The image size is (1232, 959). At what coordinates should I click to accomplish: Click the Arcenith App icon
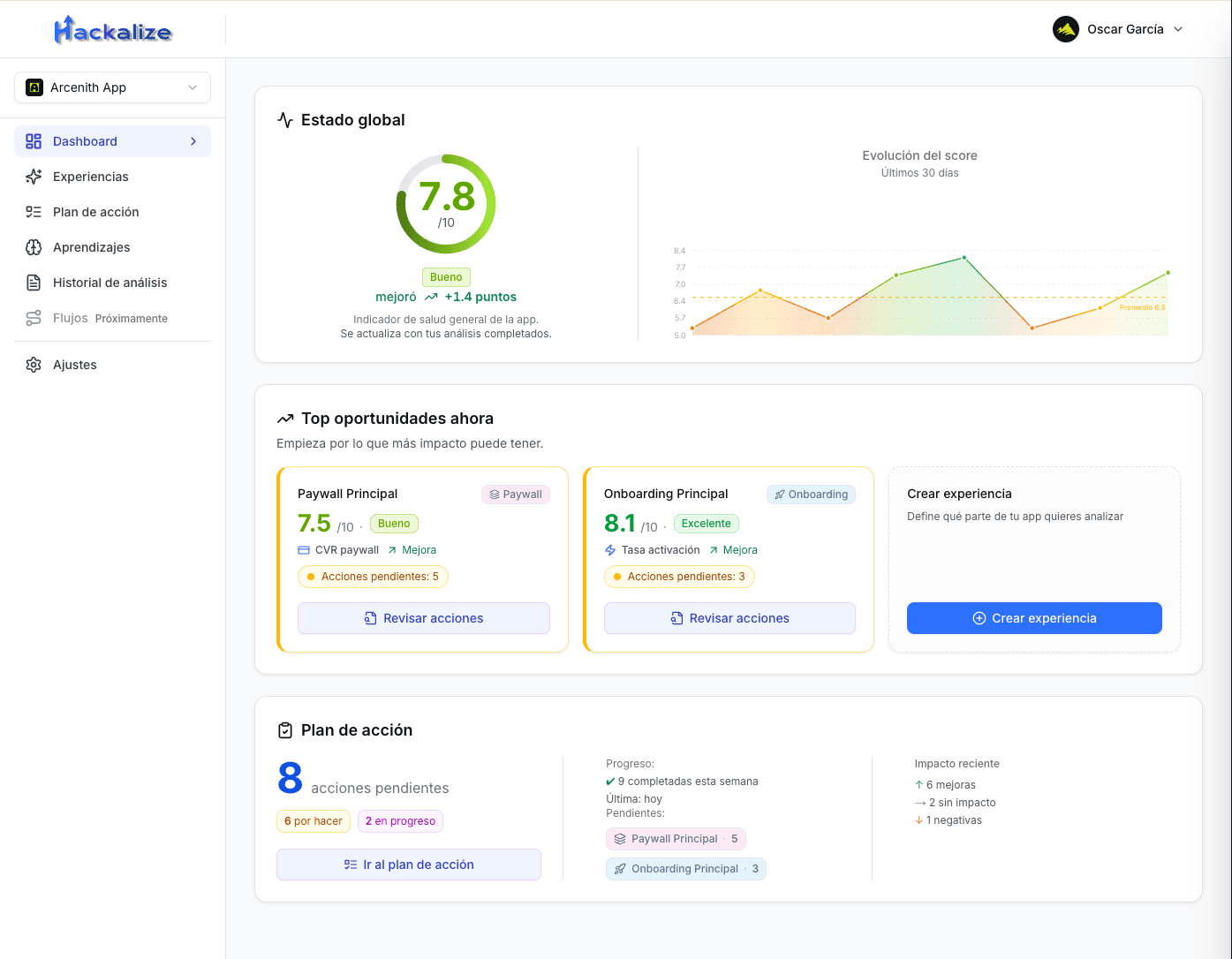[x=34, y=87]
